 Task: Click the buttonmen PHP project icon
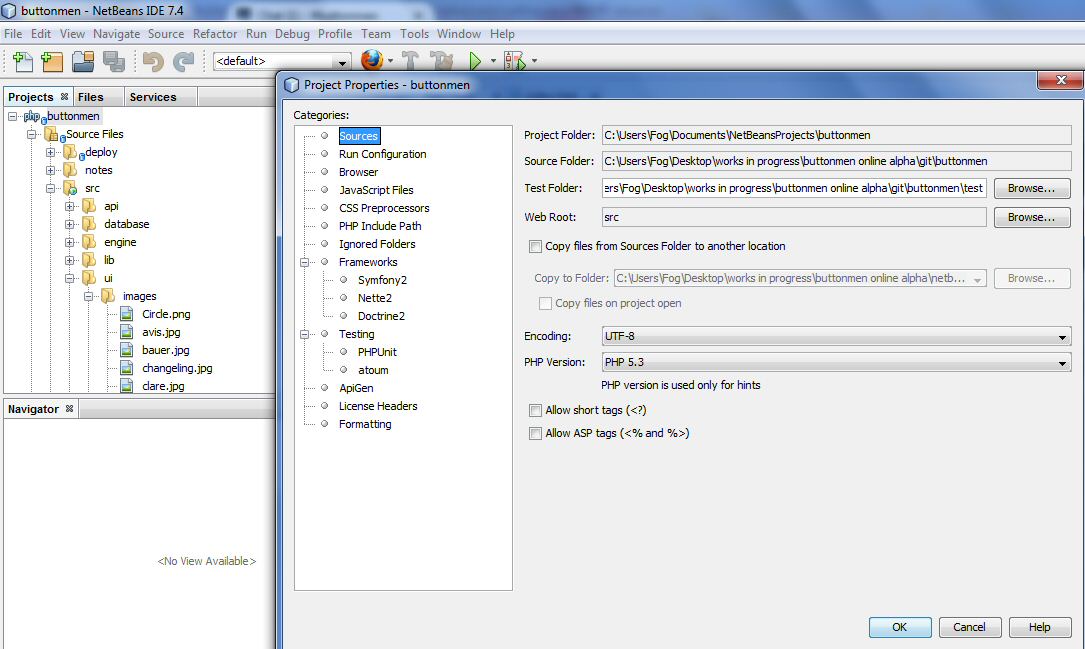pos(33,117)
